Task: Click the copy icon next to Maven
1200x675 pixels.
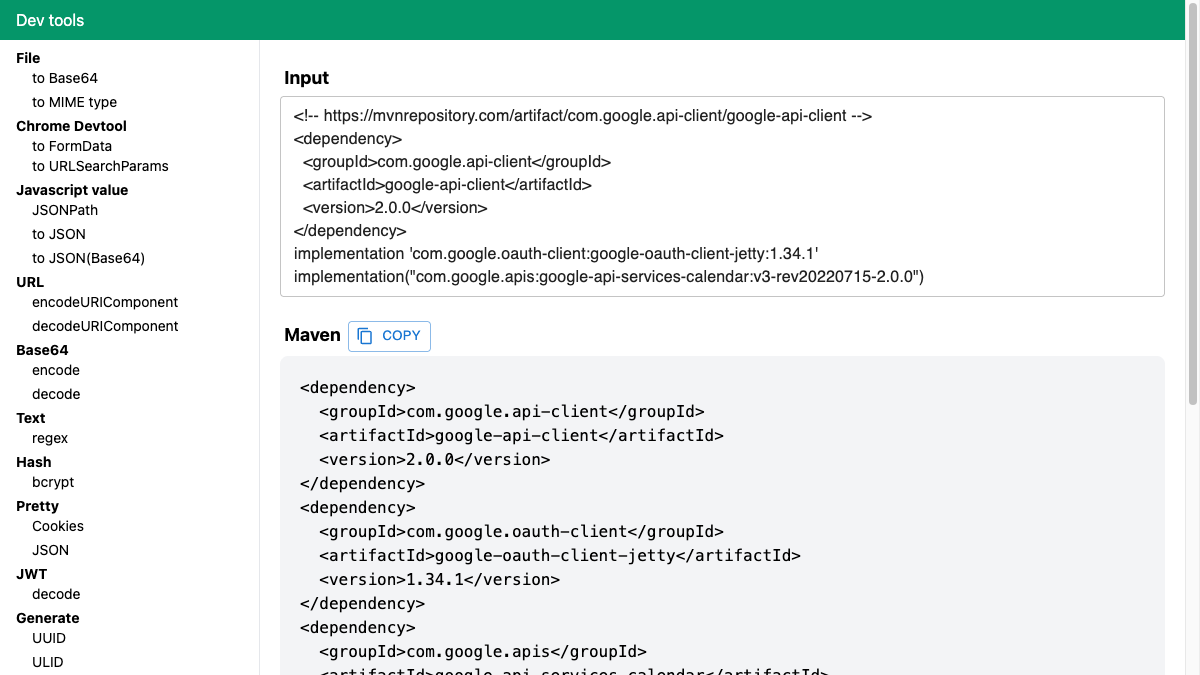Action: coord(365,336)
